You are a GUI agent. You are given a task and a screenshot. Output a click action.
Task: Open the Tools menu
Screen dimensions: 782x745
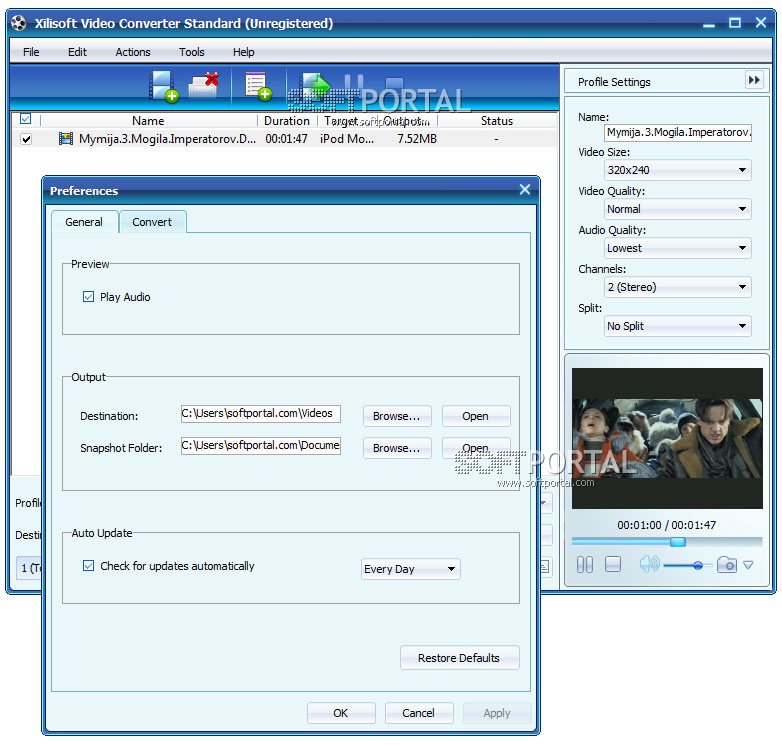192,52
